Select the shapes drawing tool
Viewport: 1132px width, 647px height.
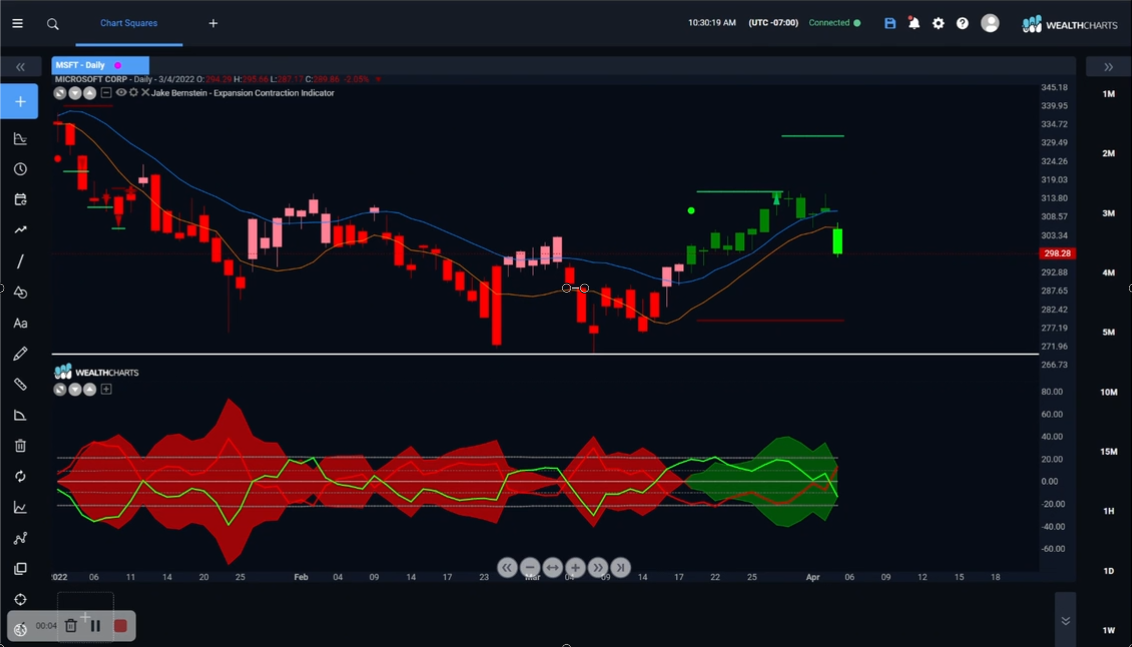point(20,292)
